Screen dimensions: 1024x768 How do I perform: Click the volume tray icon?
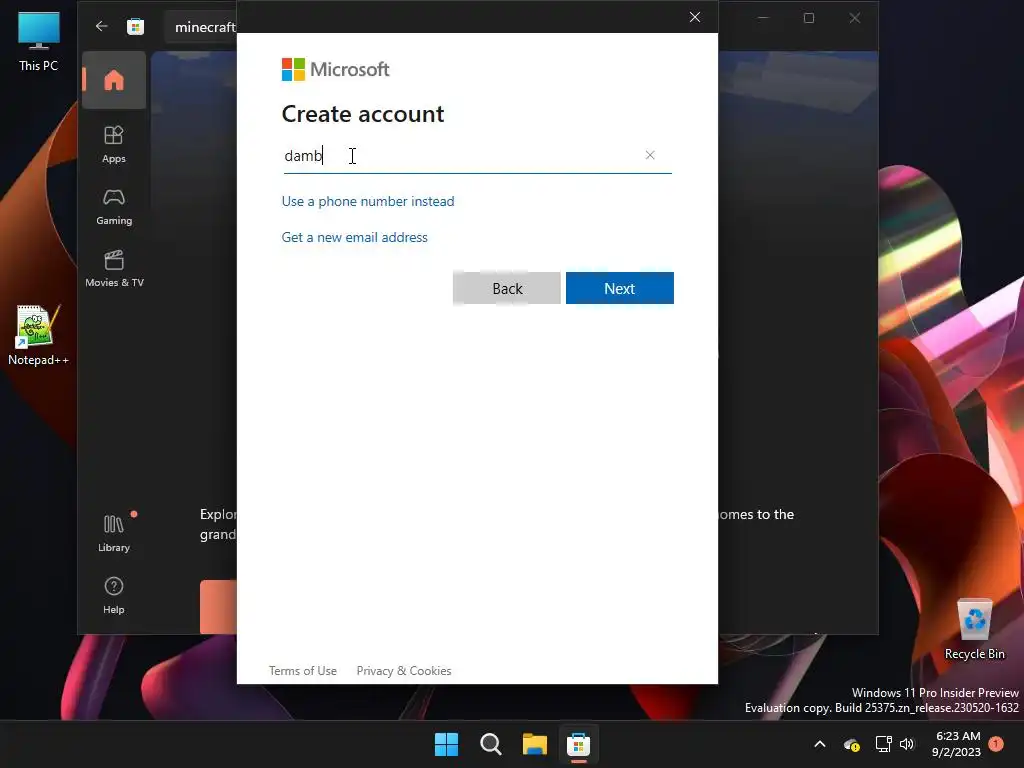pyautogui.click(x=907, y=744)
